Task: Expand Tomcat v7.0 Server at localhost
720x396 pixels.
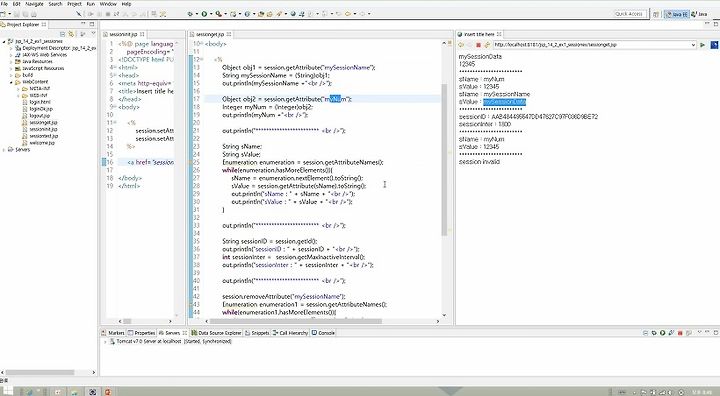Action: click(105, 342)
